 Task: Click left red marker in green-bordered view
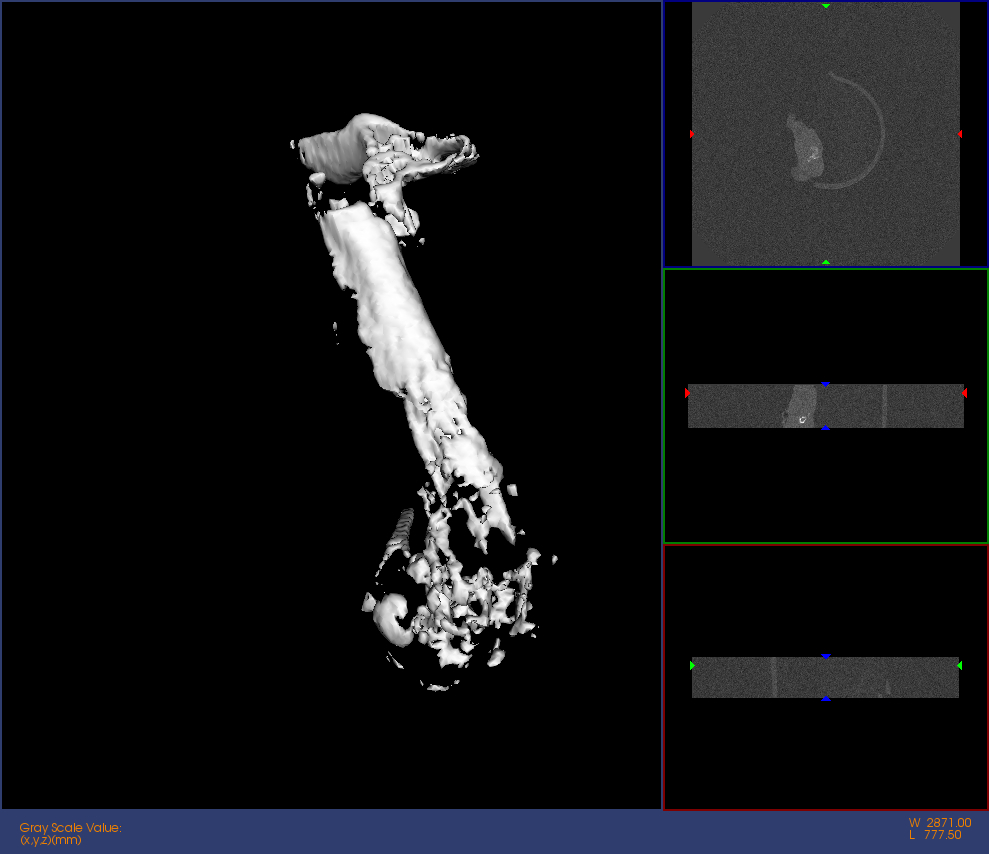[688, 394]
